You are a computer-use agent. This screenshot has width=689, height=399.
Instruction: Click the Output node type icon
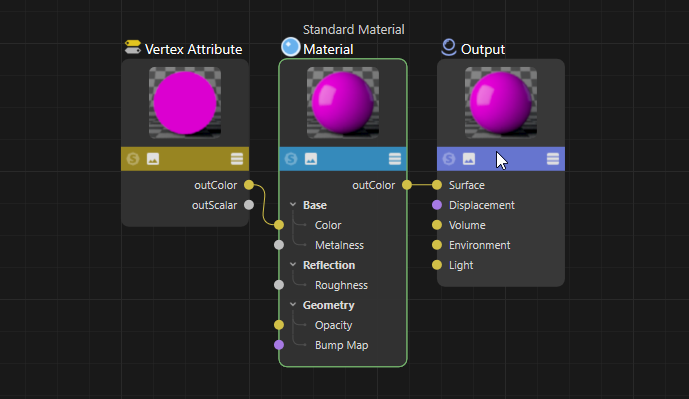(449, 47)
